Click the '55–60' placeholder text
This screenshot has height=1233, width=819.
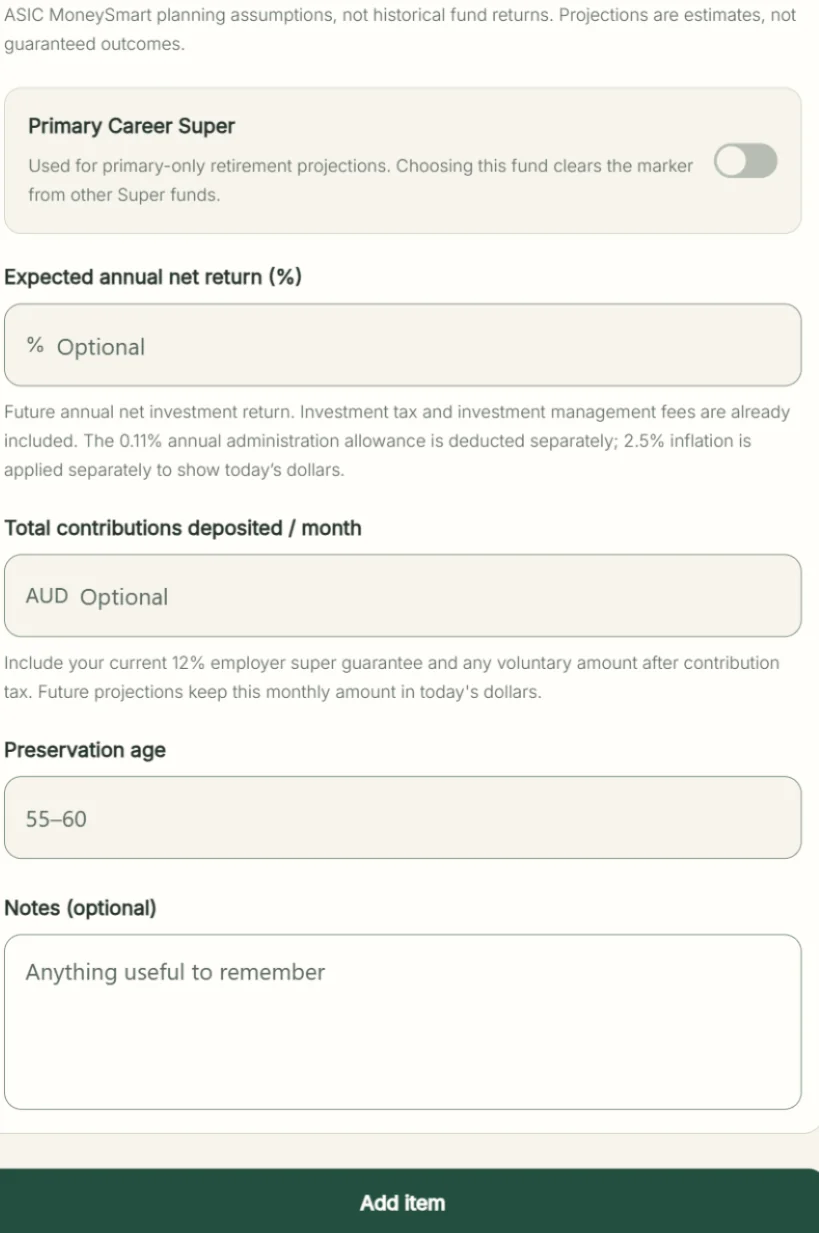56,819
